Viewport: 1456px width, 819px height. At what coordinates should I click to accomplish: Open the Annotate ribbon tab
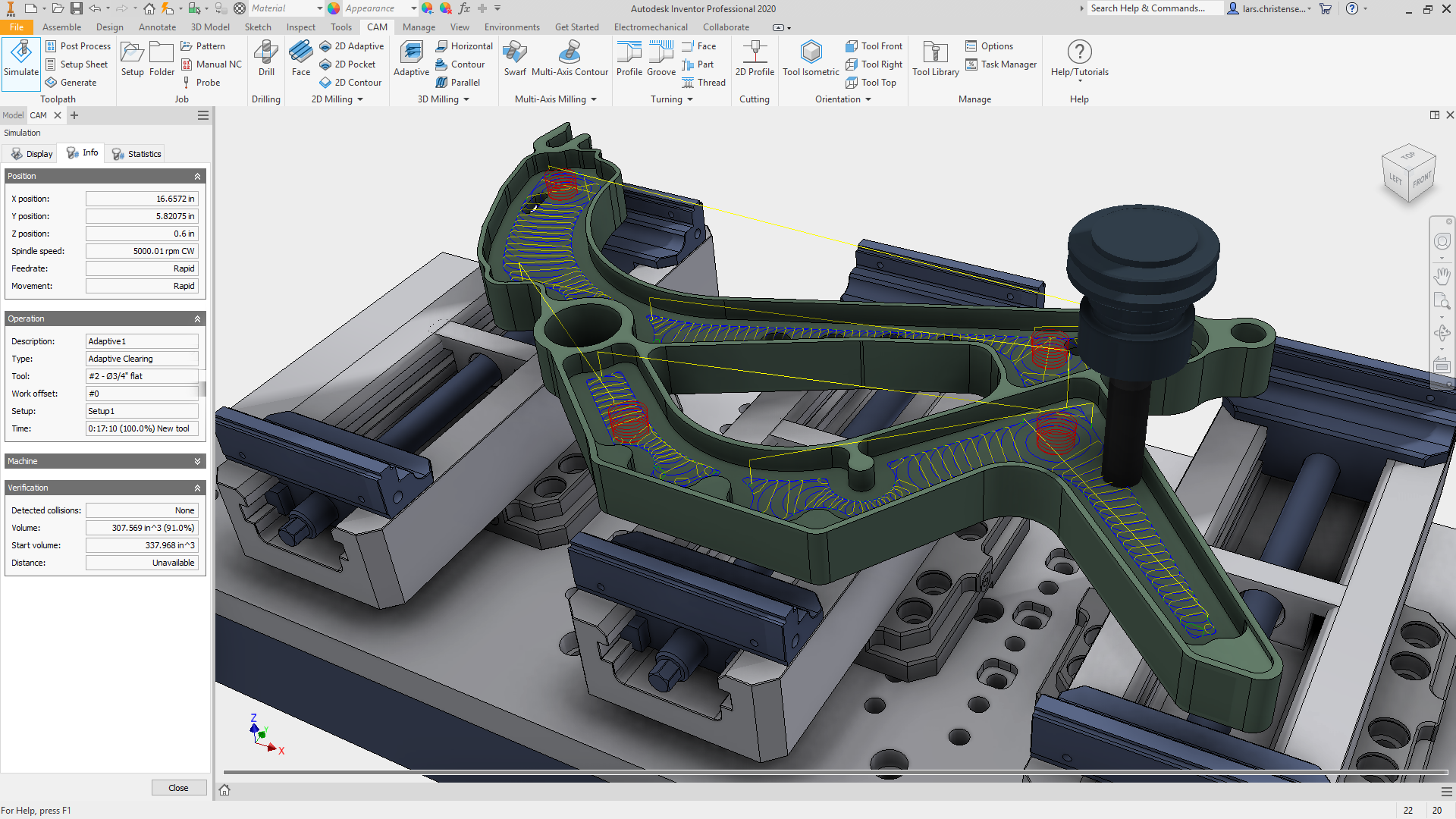tap(157, 27)
